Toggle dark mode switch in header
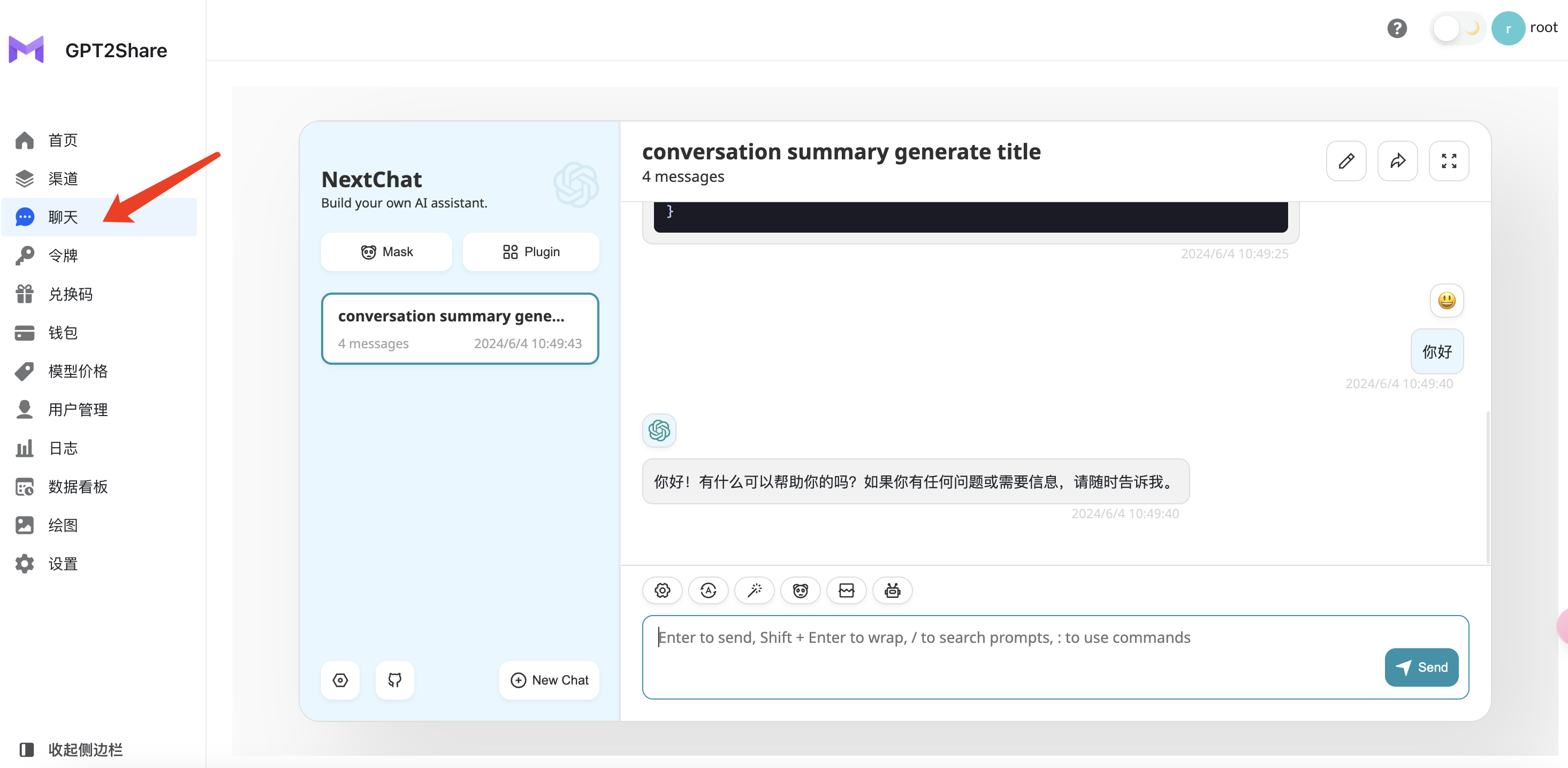Image resolution: width=1568 pixels, height=768 pixels. [x=1458, y=28]
